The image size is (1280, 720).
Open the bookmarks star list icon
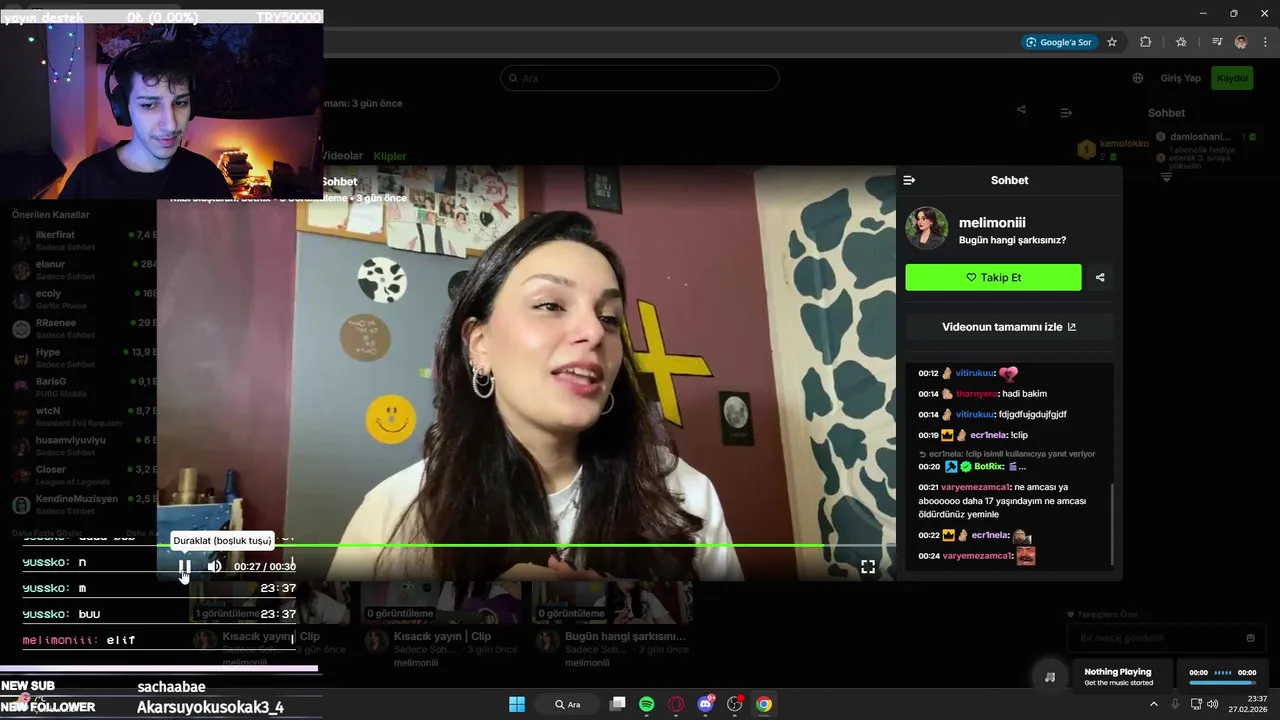pyautogui.click(x=1181, y=42)
